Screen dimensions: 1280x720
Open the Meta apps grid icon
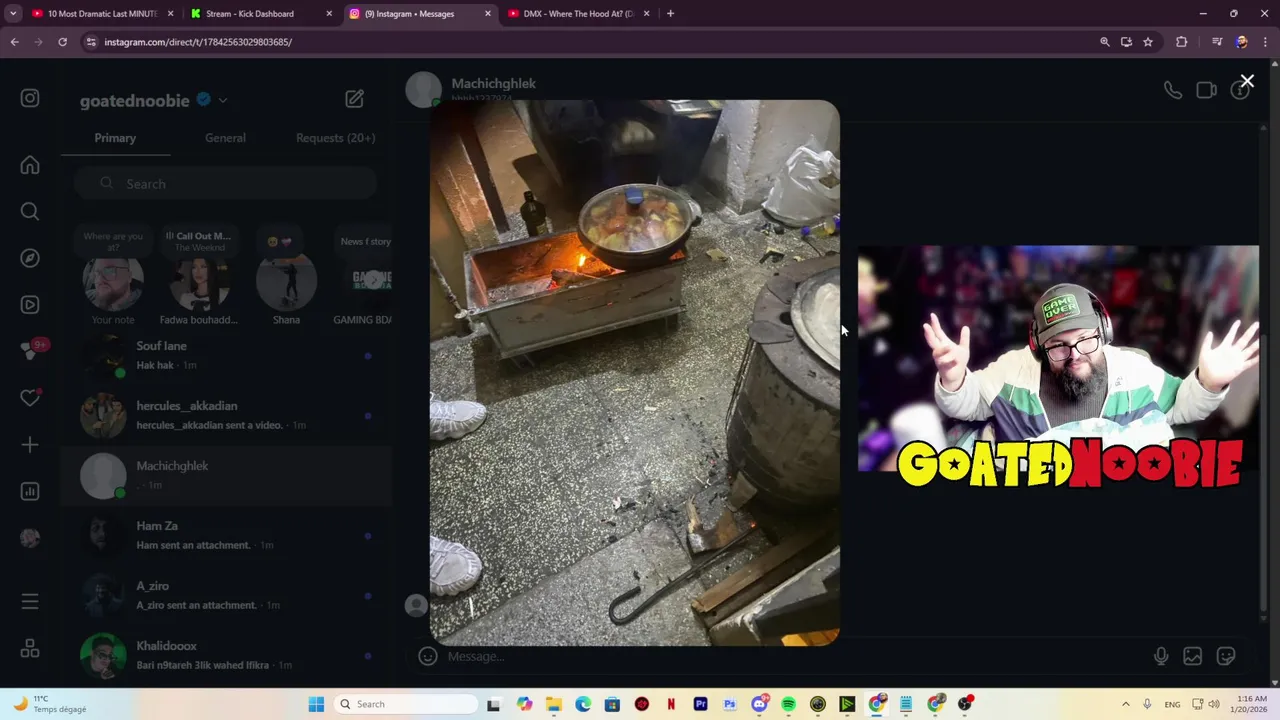coord(30,649)
